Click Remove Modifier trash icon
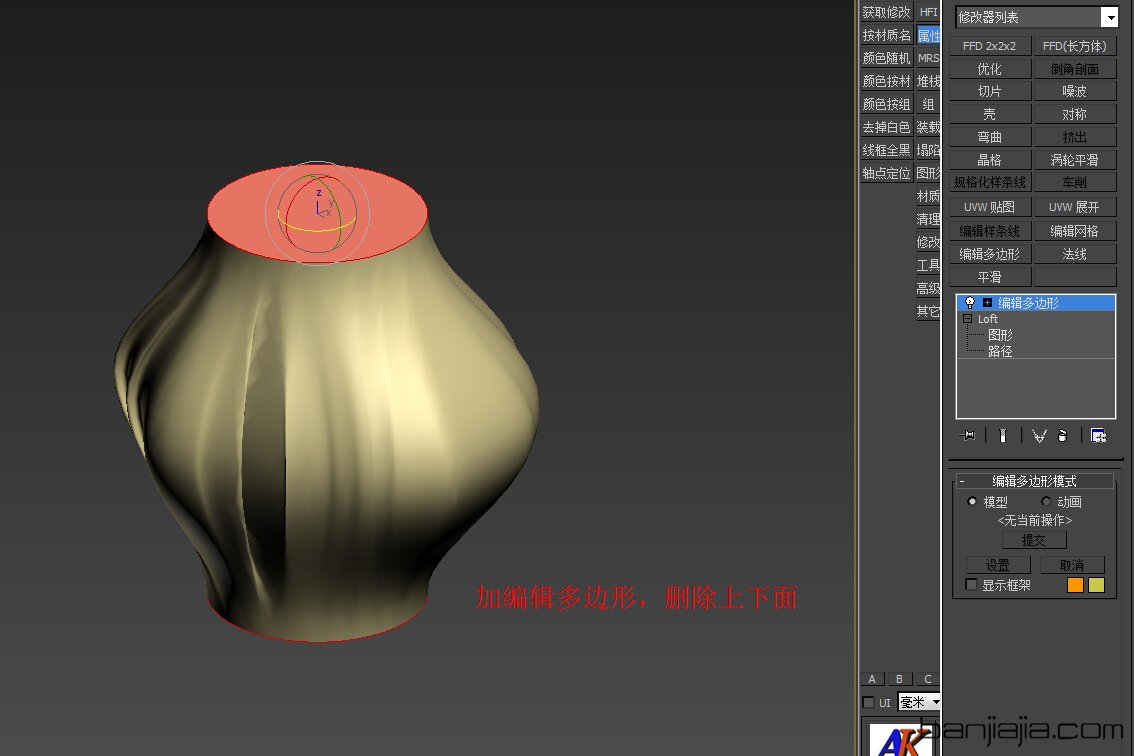The image size is (1134, 756). 1062,436
